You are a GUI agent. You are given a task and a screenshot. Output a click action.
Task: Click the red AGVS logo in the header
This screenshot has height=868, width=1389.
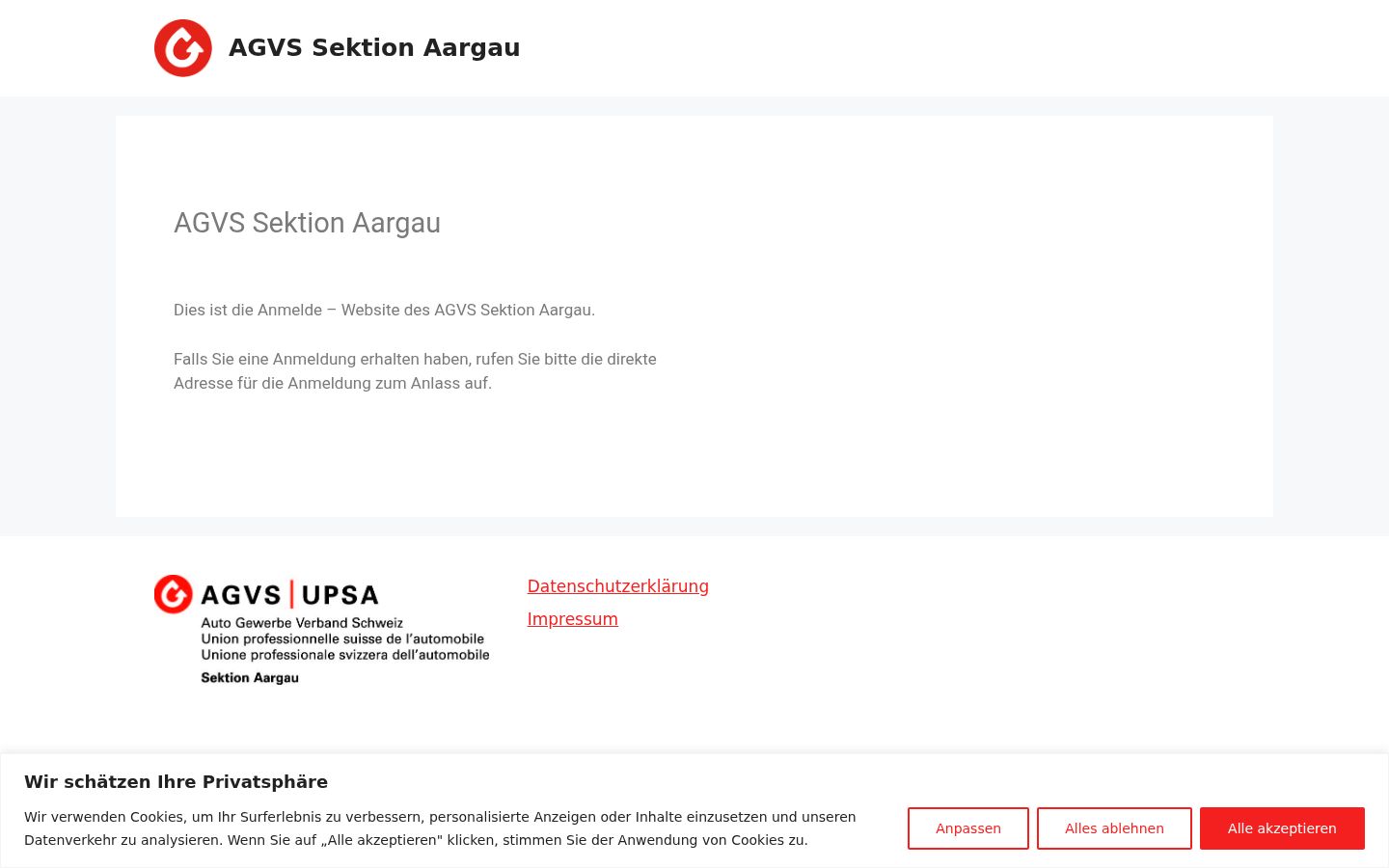(183, 48)
